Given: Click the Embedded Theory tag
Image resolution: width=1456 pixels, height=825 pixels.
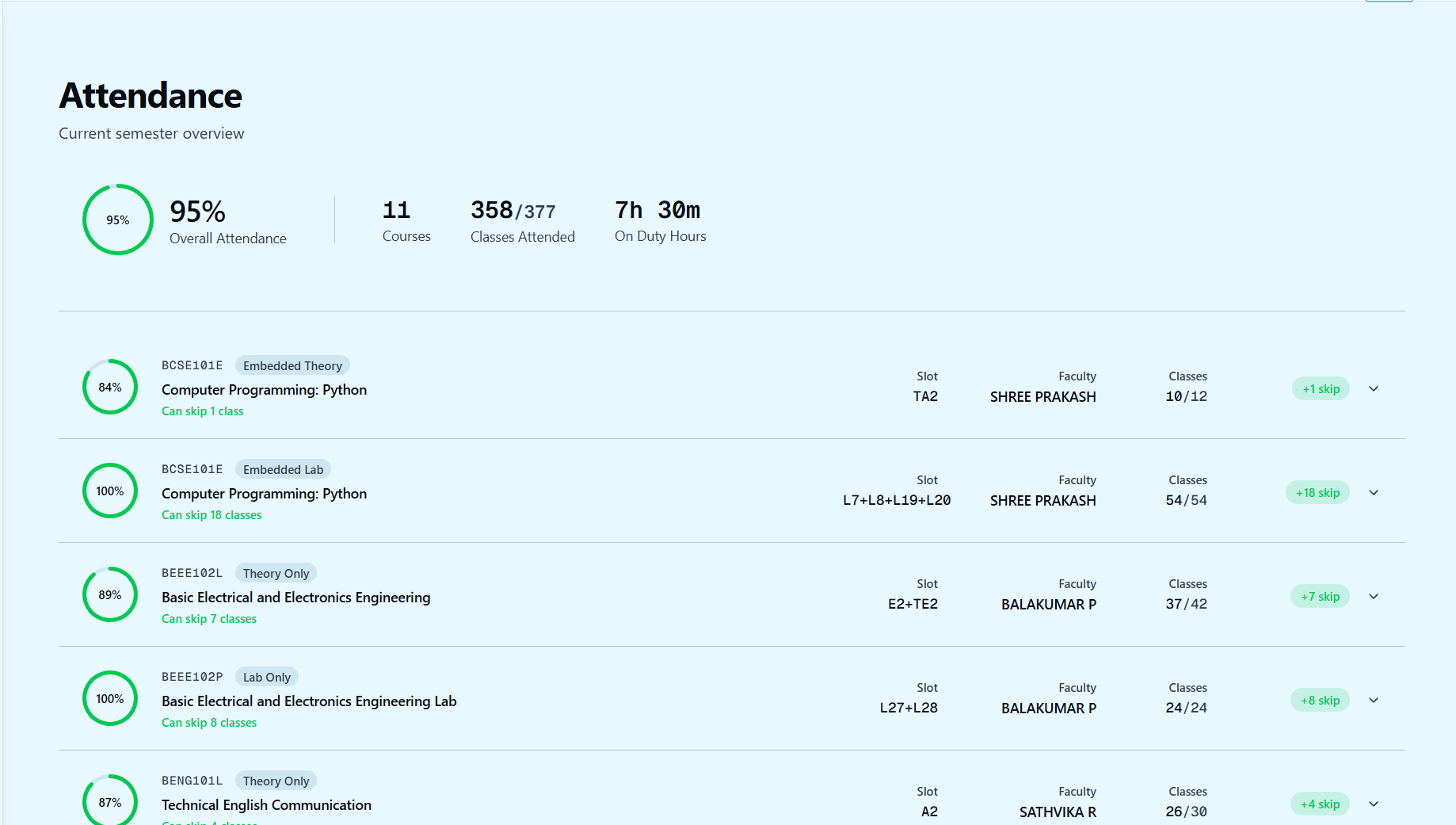Looking at the screenshot, I should [x=292, y=365].
